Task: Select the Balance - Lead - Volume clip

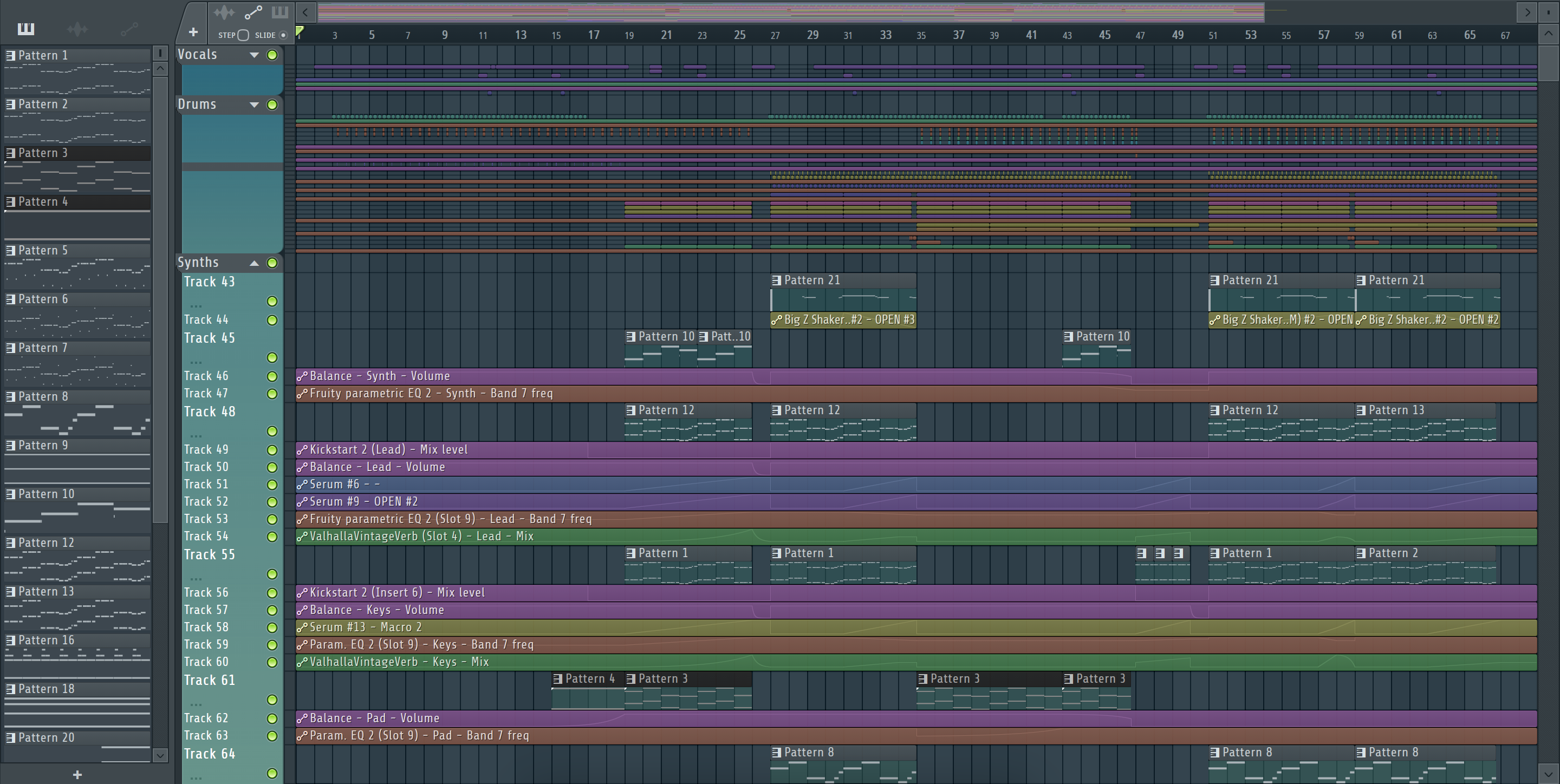Action: [x=916, y=467]
